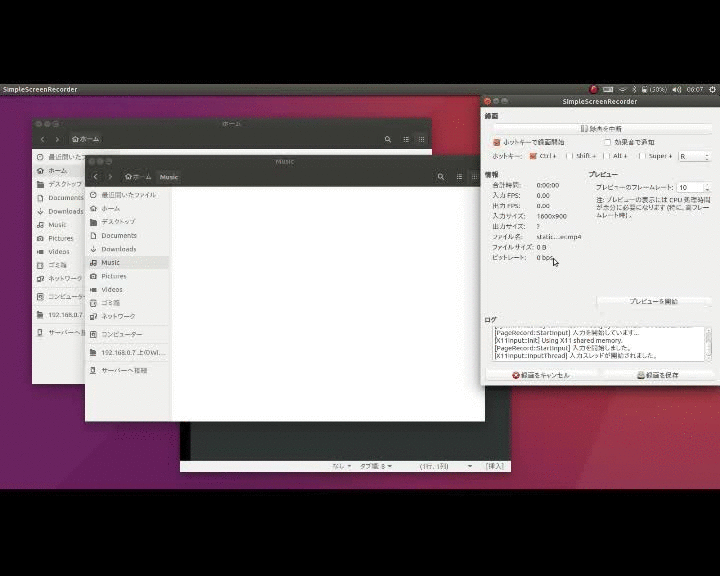Open ネットワーク in Music window sidebar

click(x=127, y=316)
